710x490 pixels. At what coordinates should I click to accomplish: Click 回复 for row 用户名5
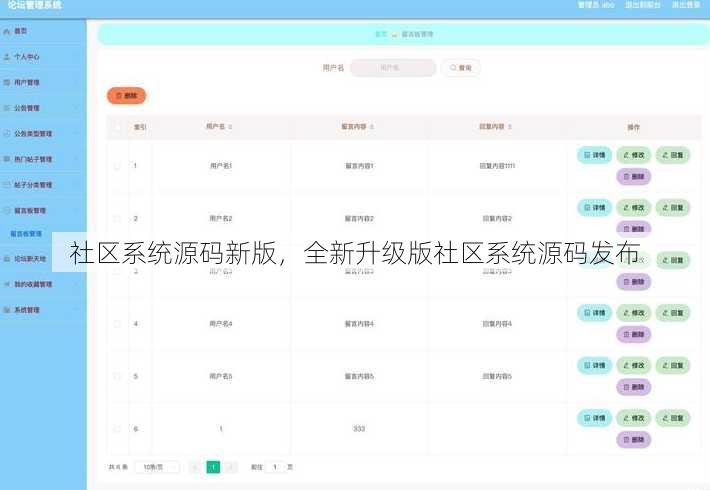pyautogui.click(x=673, y=365)
